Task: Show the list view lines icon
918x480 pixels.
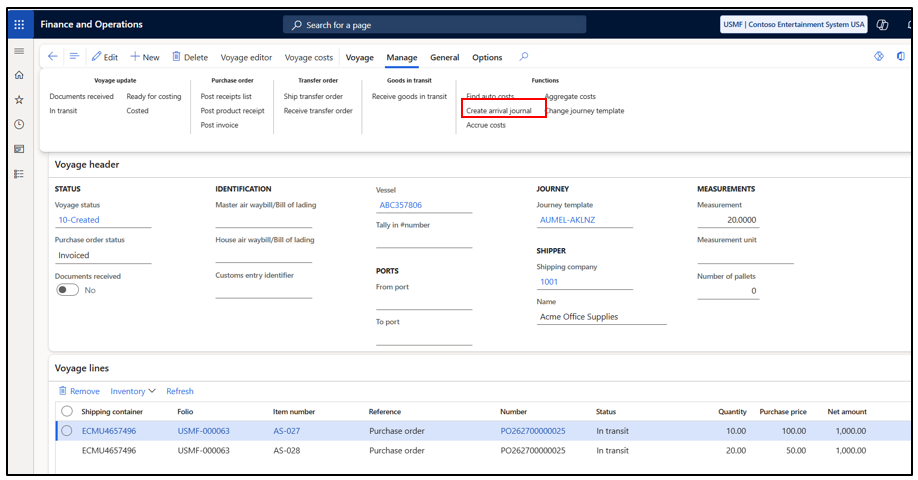Action: coord(74,56)
